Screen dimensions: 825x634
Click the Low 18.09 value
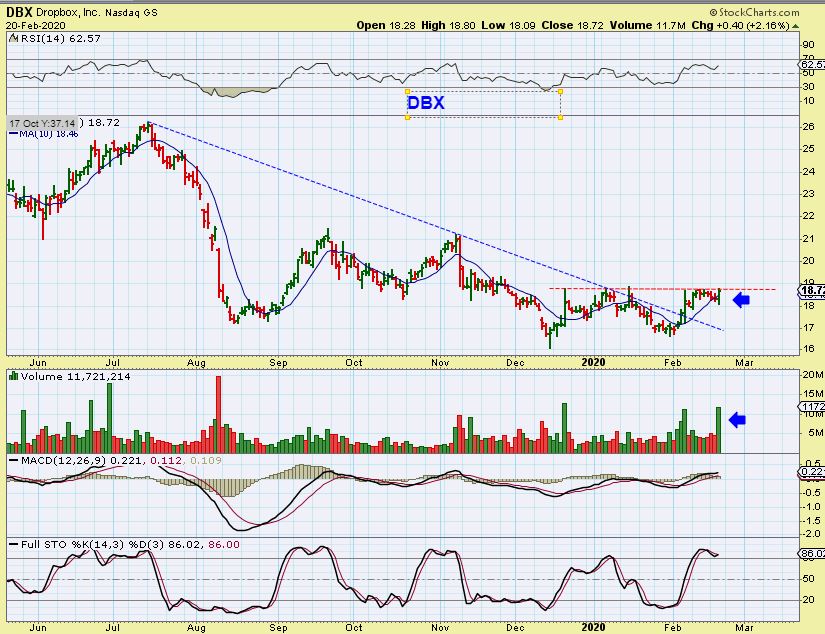coord(507,25)
